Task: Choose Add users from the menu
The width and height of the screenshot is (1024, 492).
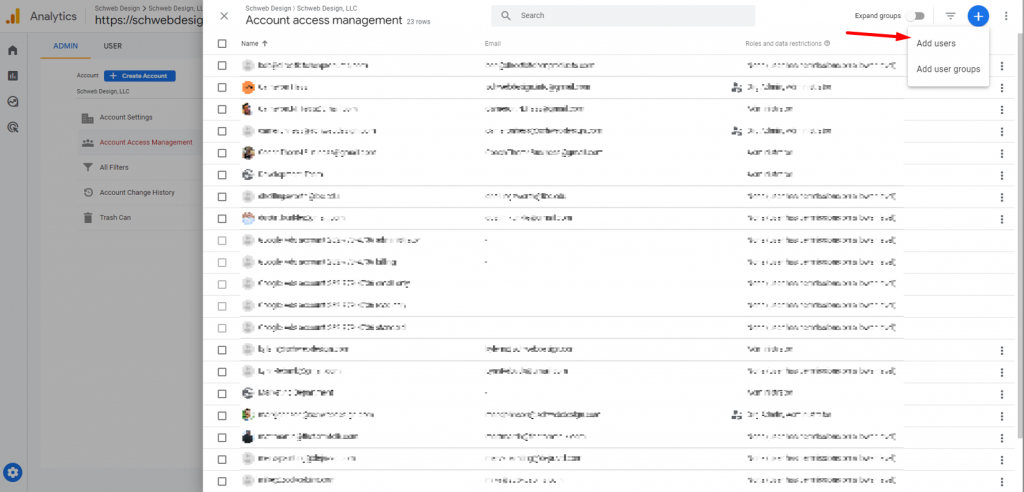Action: click(936, 44)
